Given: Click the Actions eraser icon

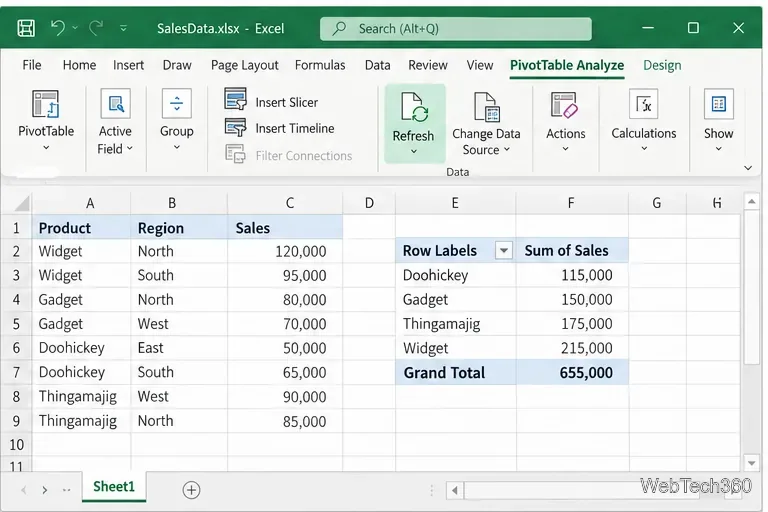Looking at the screenshot, I should [x=565, y=105].
